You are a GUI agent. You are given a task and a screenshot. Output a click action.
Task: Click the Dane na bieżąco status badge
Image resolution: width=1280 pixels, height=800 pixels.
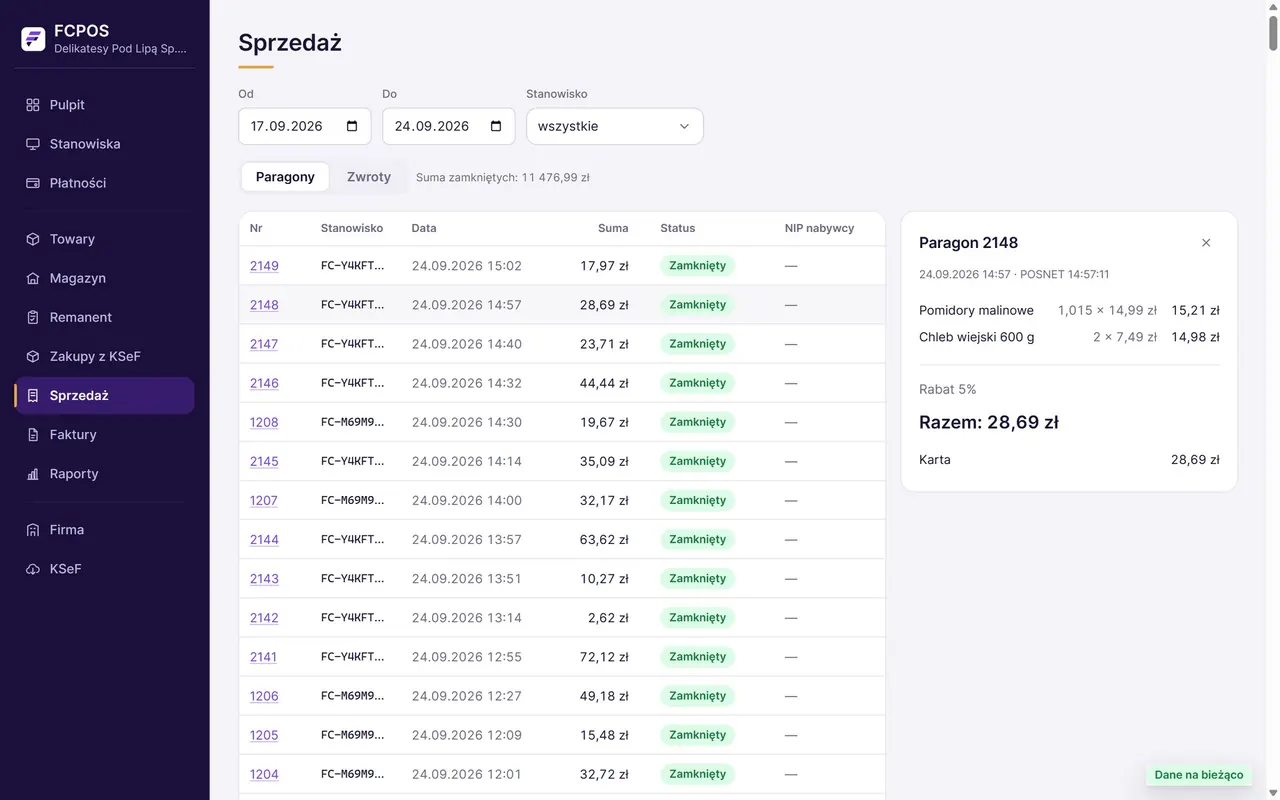(x=1199, y=775)
